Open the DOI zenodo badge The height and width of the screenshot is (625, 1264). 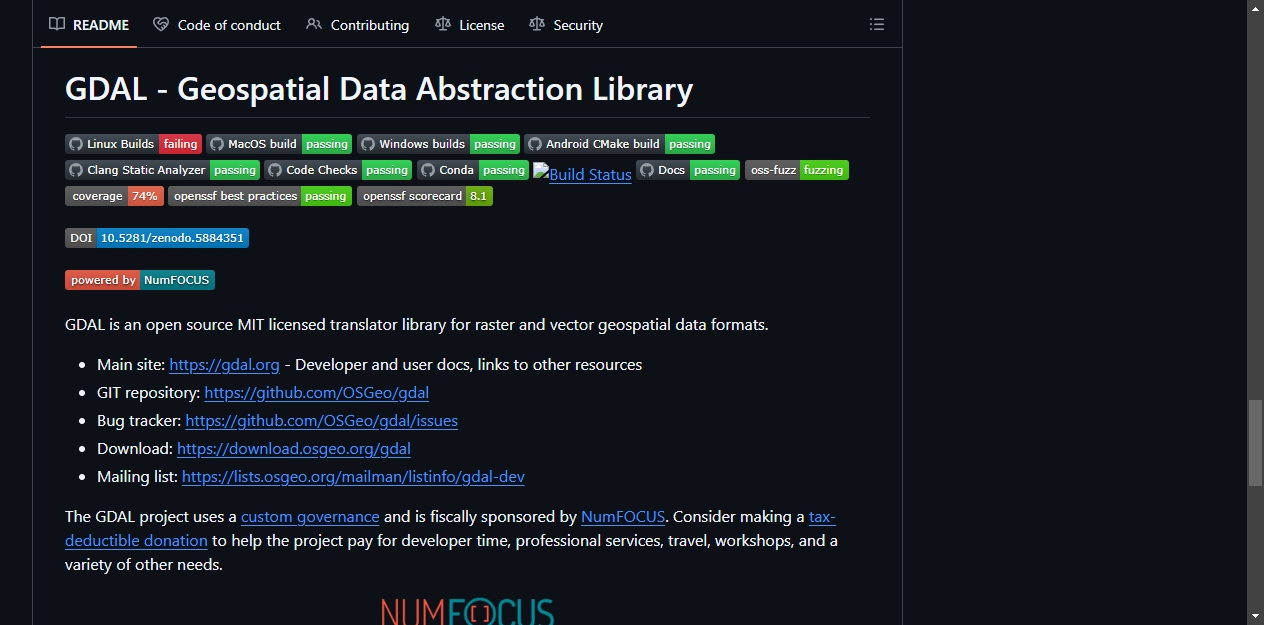coord(157,238)
